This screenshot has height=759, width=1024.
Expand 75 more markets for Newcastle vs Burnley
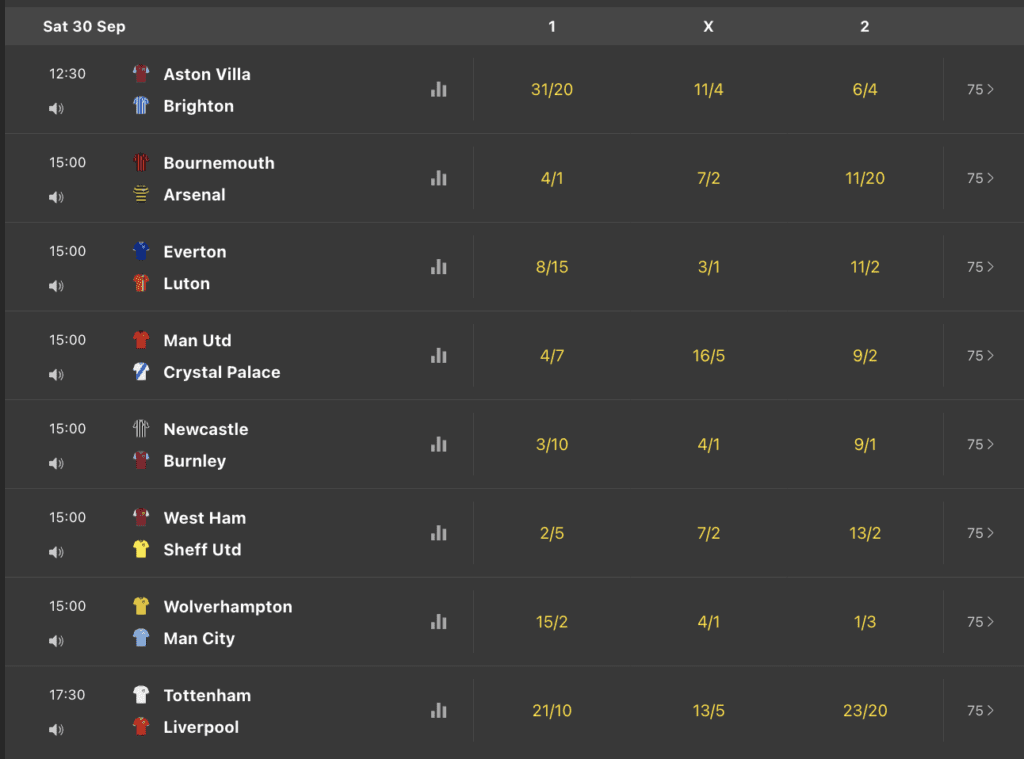(980, 444)
